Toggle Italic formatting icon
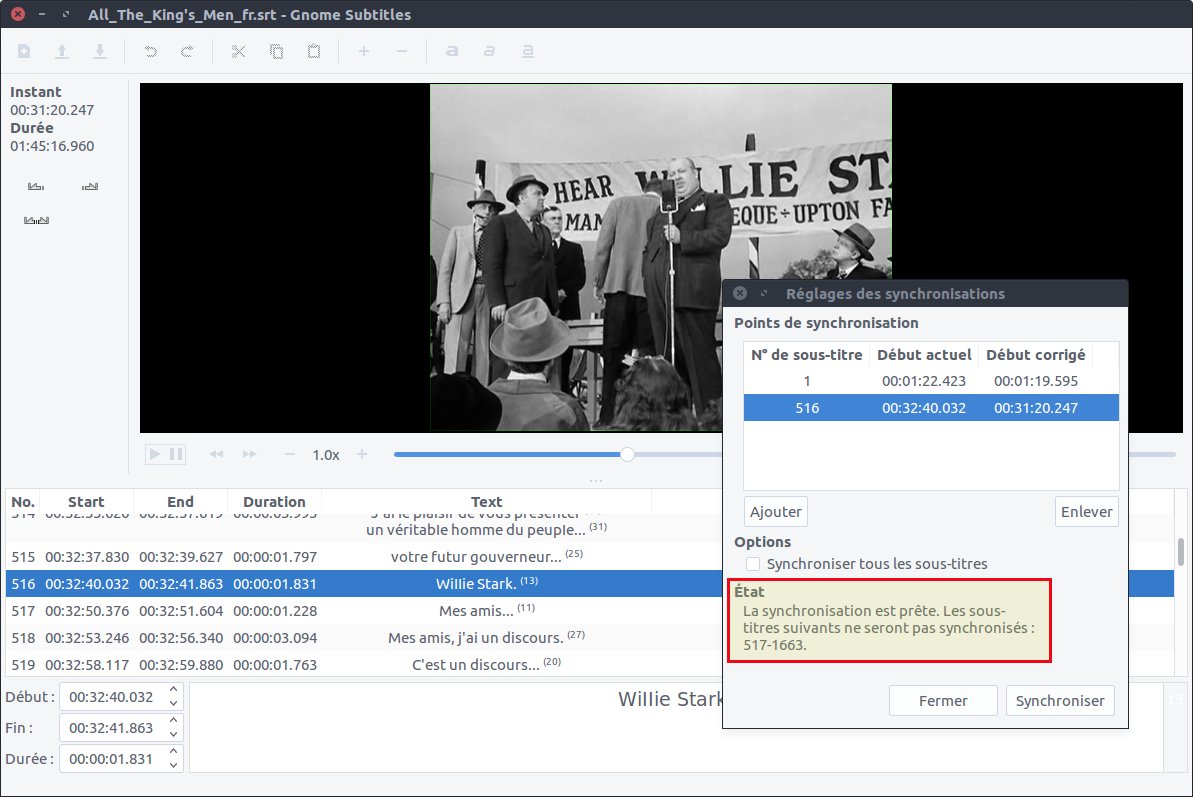 click(x=489, y=51)
